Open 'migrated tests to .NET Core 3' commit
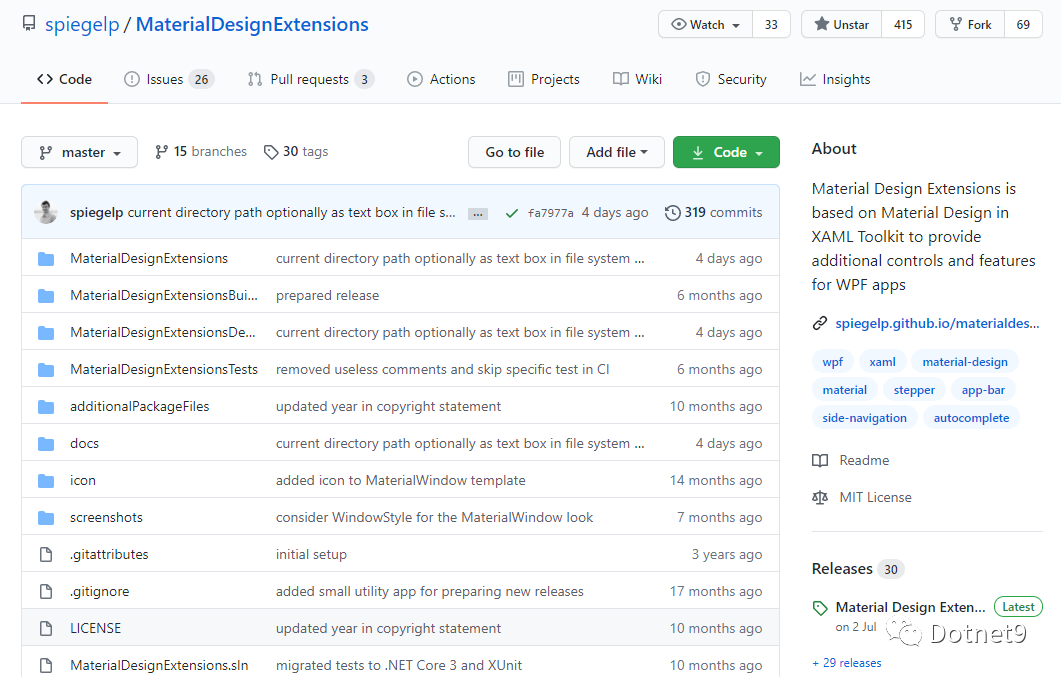Viewport: 1061px width, 677px height. [399, 666]
